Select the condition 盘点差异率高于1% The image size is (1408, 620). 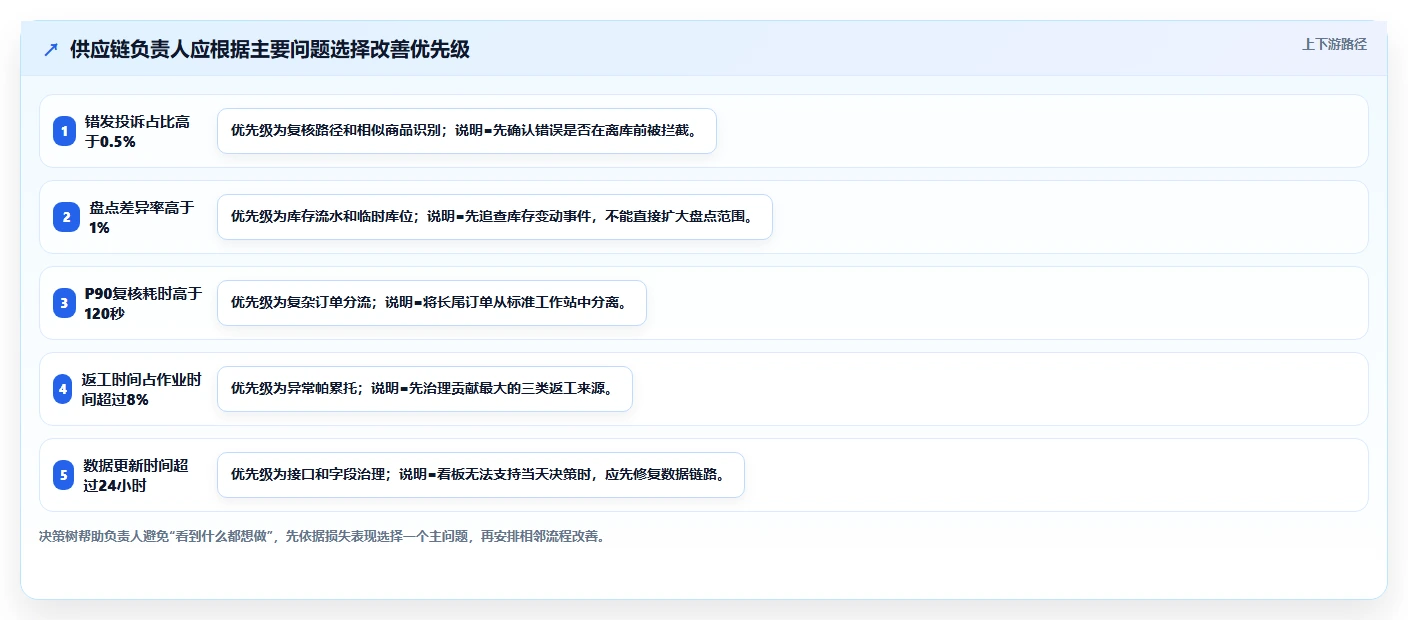click(141, 217)
